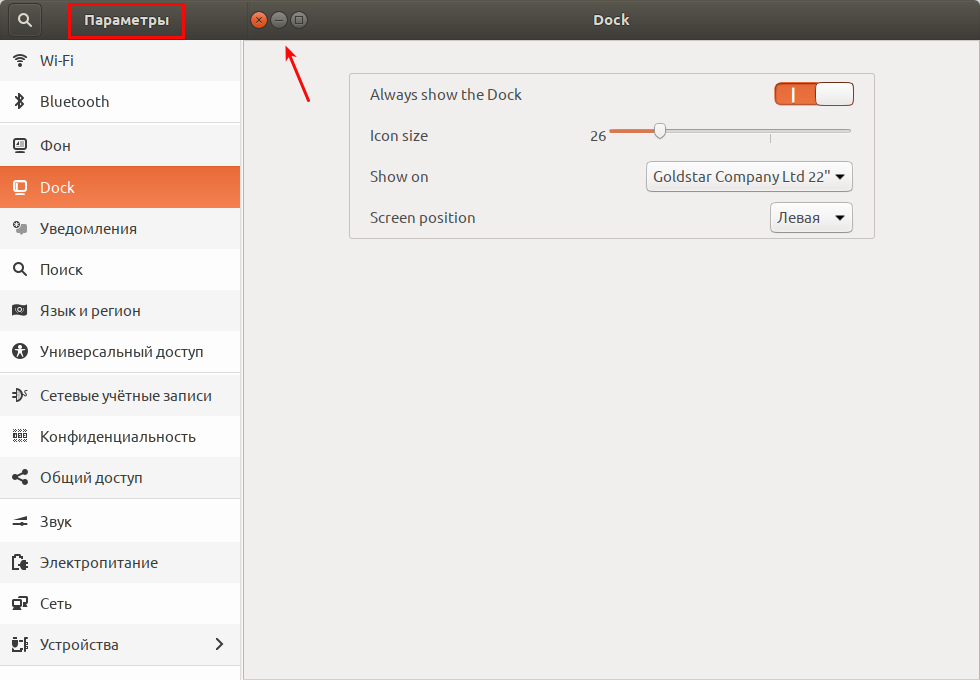Select Конфиденциальность in the sidebar
This screenshot has height=680, width=980.
120,436
